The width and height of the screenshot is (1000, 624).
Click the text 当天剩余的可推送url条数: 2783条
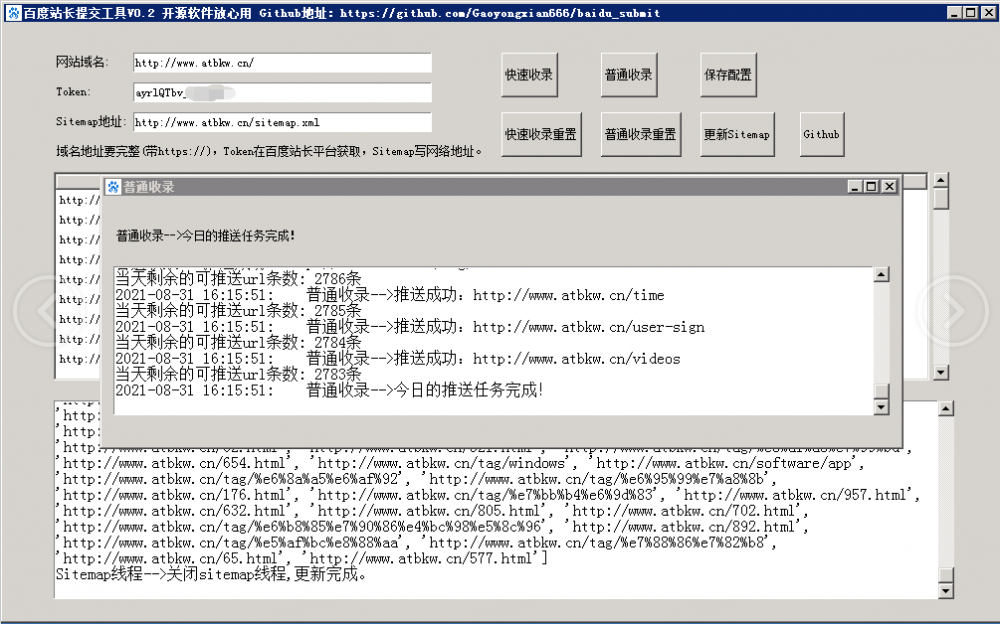click(239, 375)
